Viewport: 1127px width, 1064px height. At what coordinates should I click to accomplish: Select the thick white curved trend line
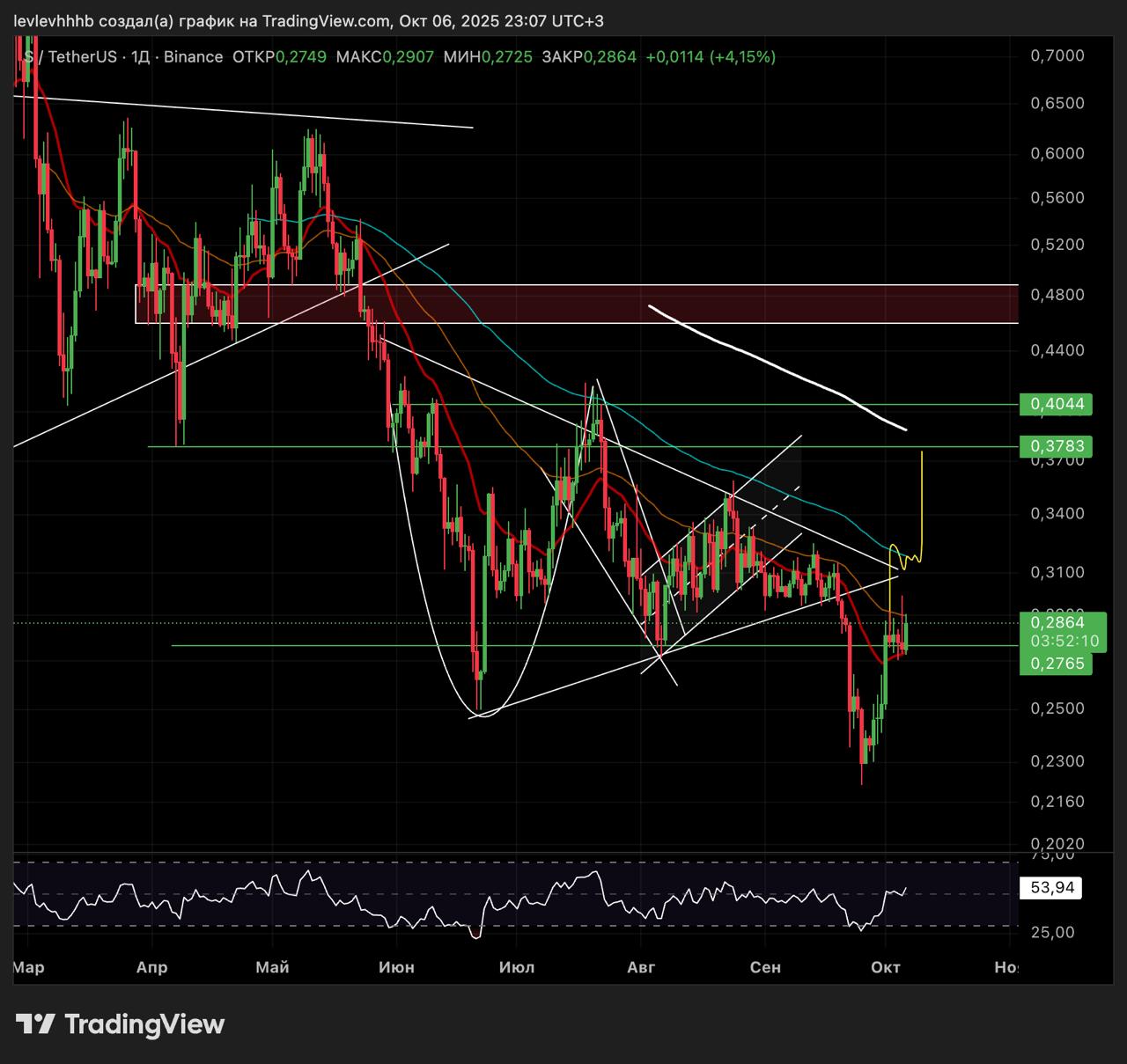coord(775,363)
